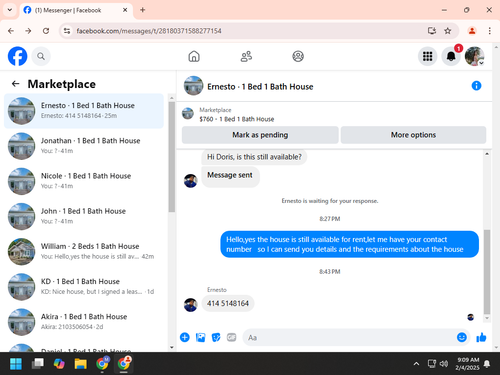Open Nicole - 1 Bed 1 Bath House chat
Image resolution: width=500 pixels, height=375 pixels.
(84, 181)
